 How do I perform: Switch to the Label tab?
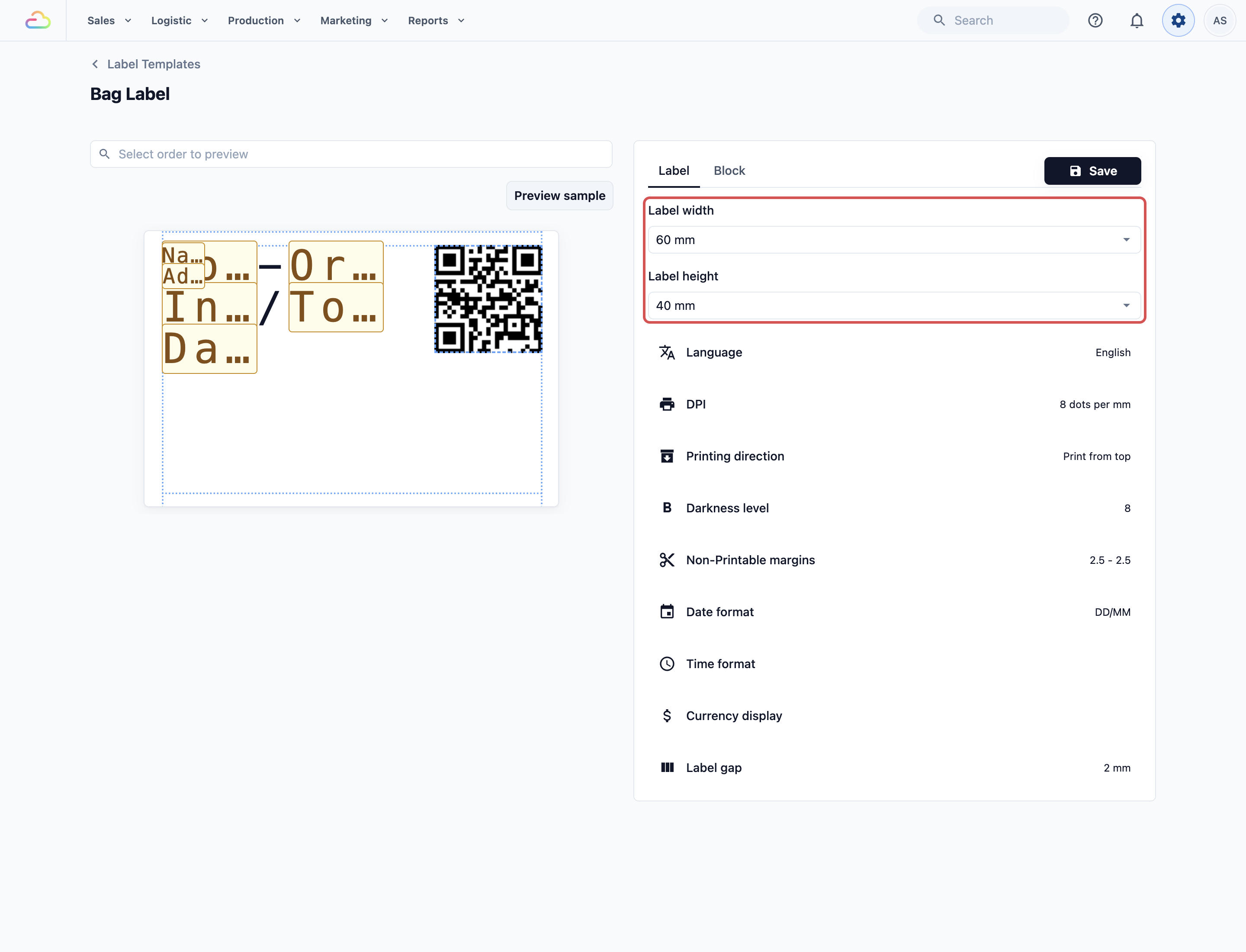[673, 170]
